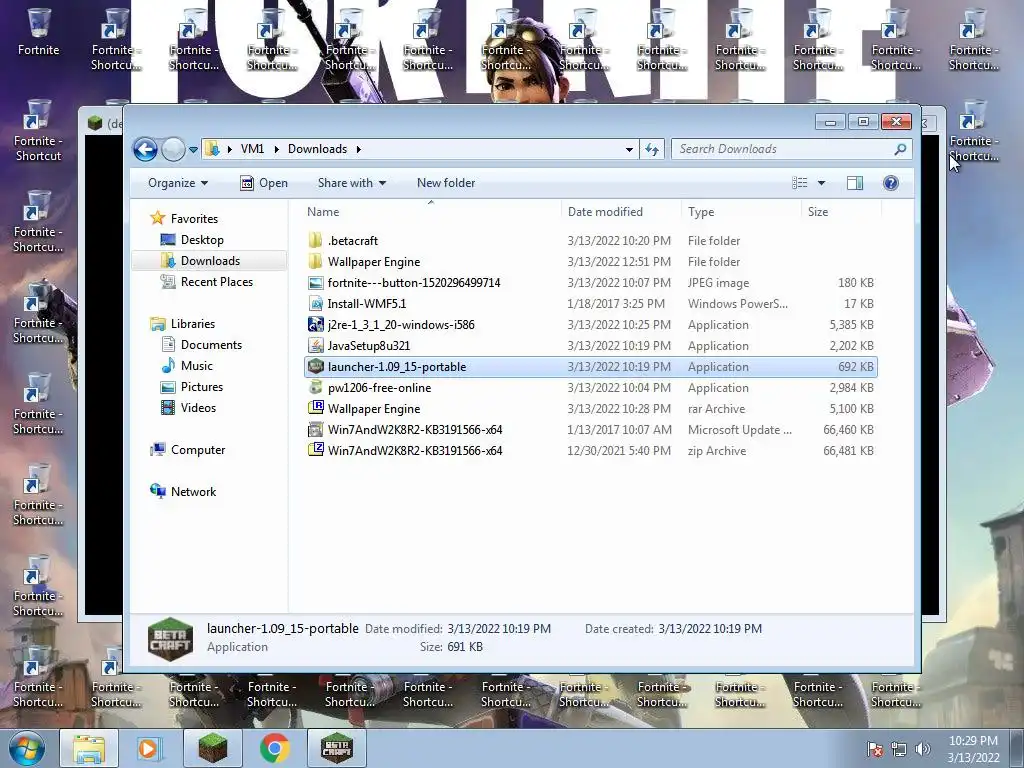Select the Wallpaper Engine folder icon
This screenshot has width=1024, height=768.
(x=315, y=261)
